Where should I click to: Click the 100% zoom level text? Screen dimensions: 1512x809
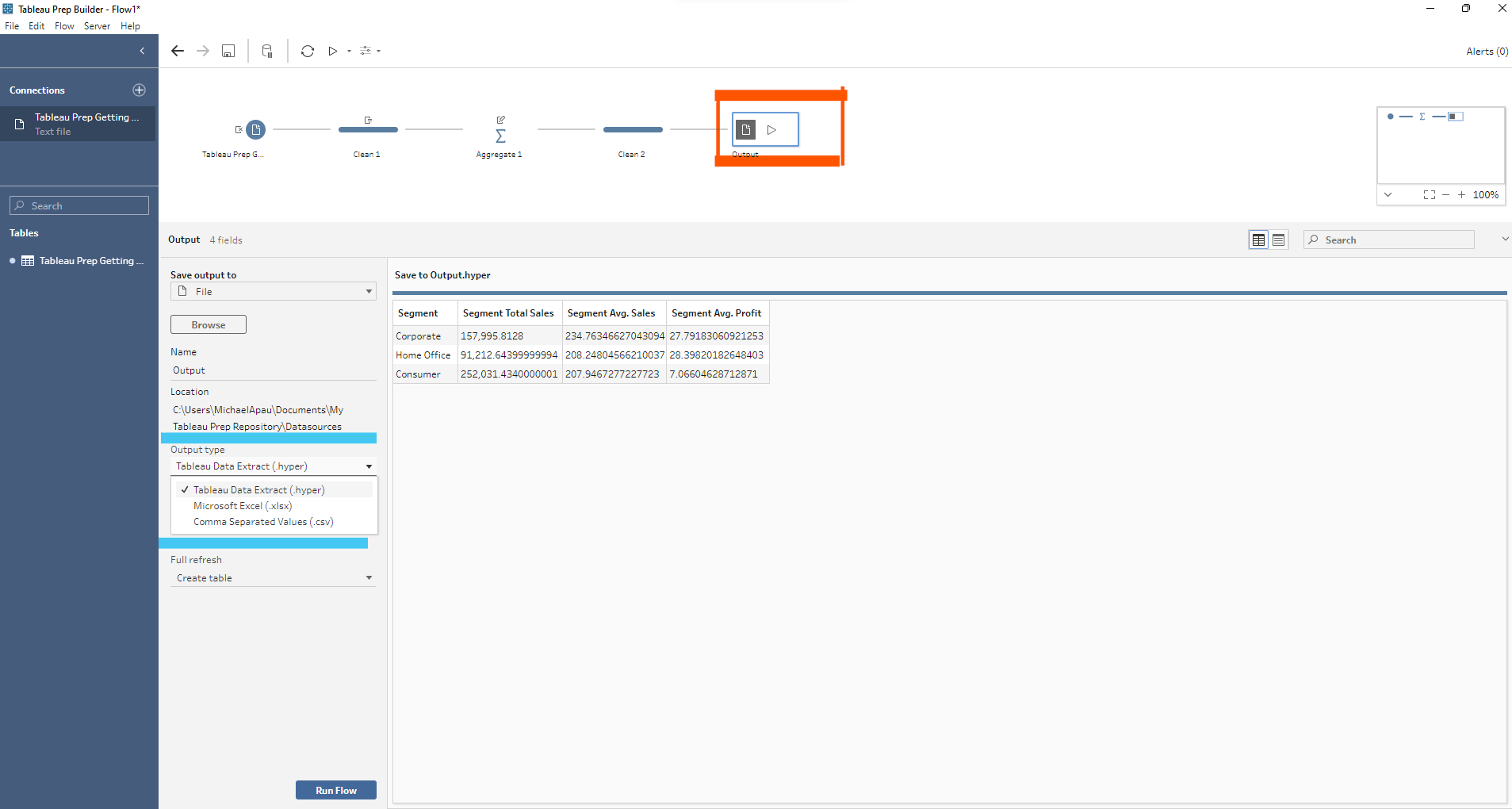1486,194
